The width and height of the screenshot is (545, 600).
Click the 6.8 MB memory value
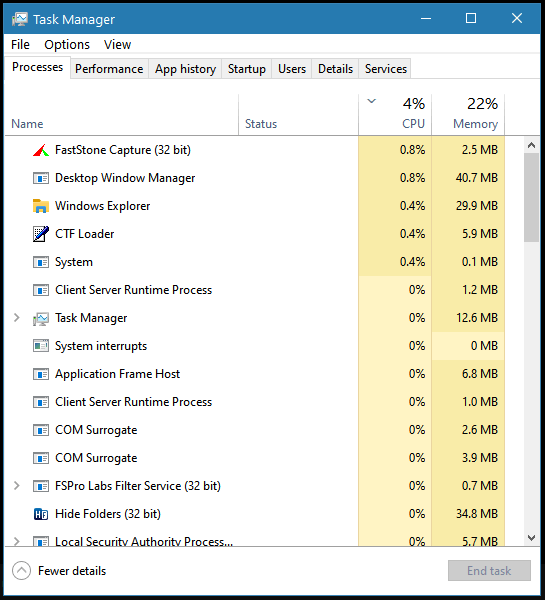pyautogui.click(x=480, y=374)
